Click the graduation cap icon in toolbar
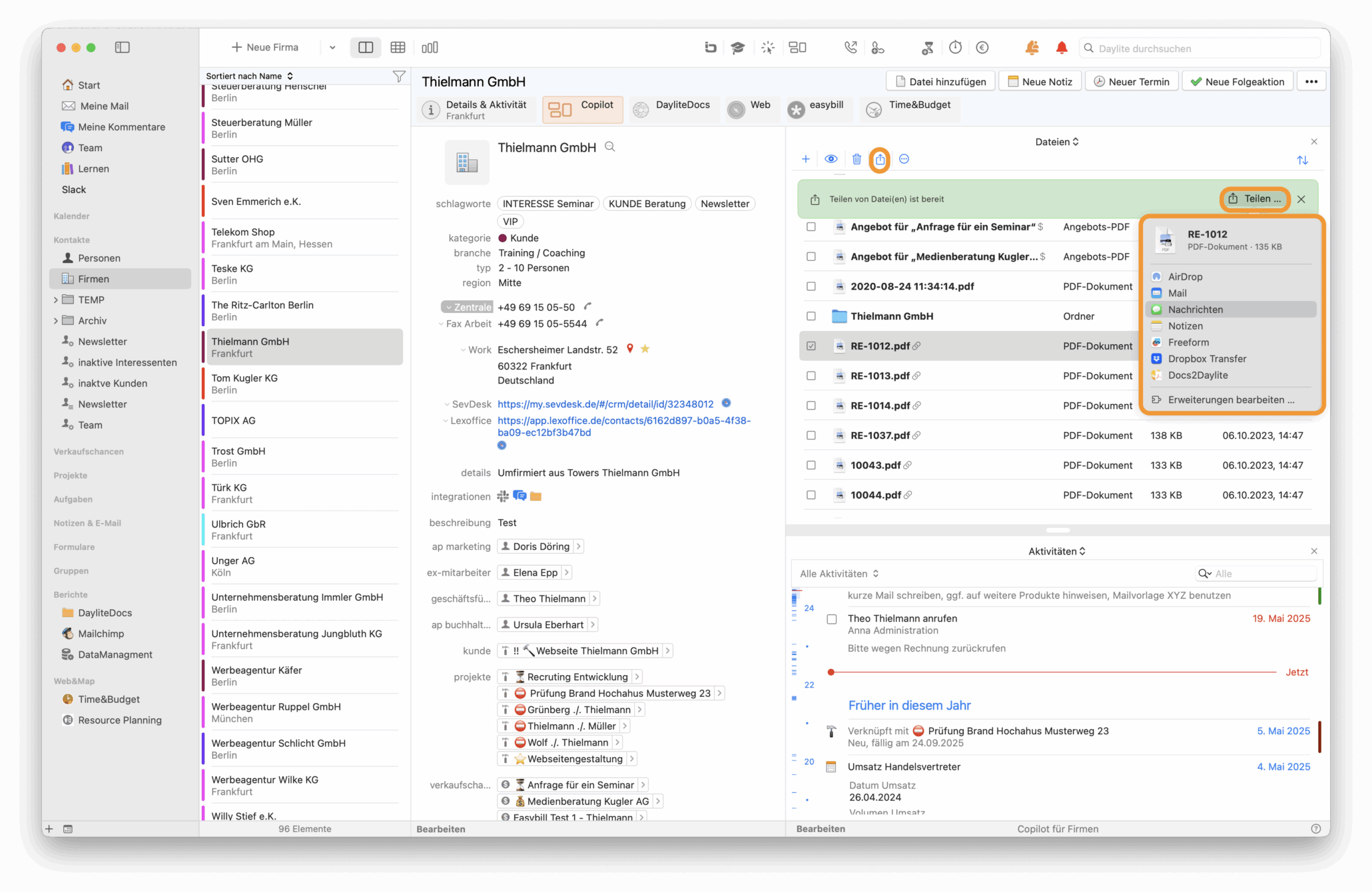1372x892 pixels. click(737, 47)
